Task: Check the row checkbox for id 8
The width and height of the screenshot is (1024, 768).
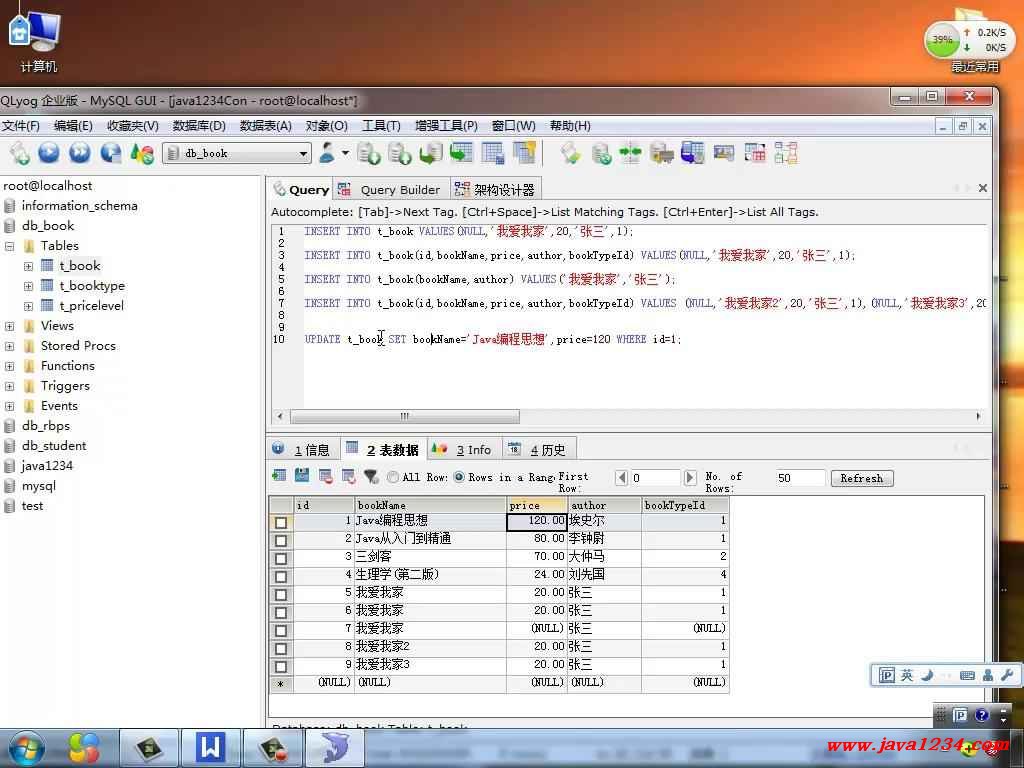Action: click(x=281, y=648)
